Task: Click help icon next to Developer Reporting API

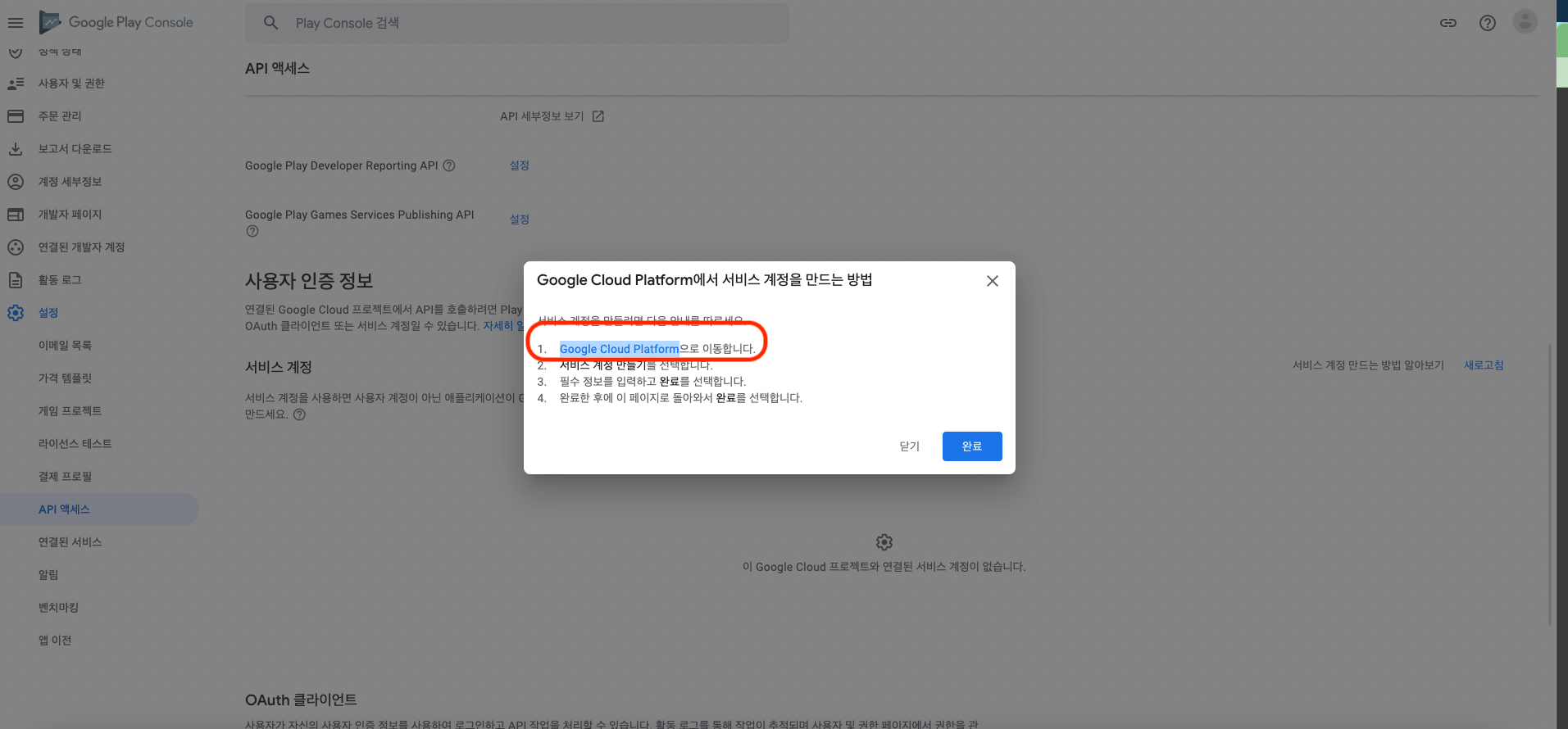Action: coord(449,165)
